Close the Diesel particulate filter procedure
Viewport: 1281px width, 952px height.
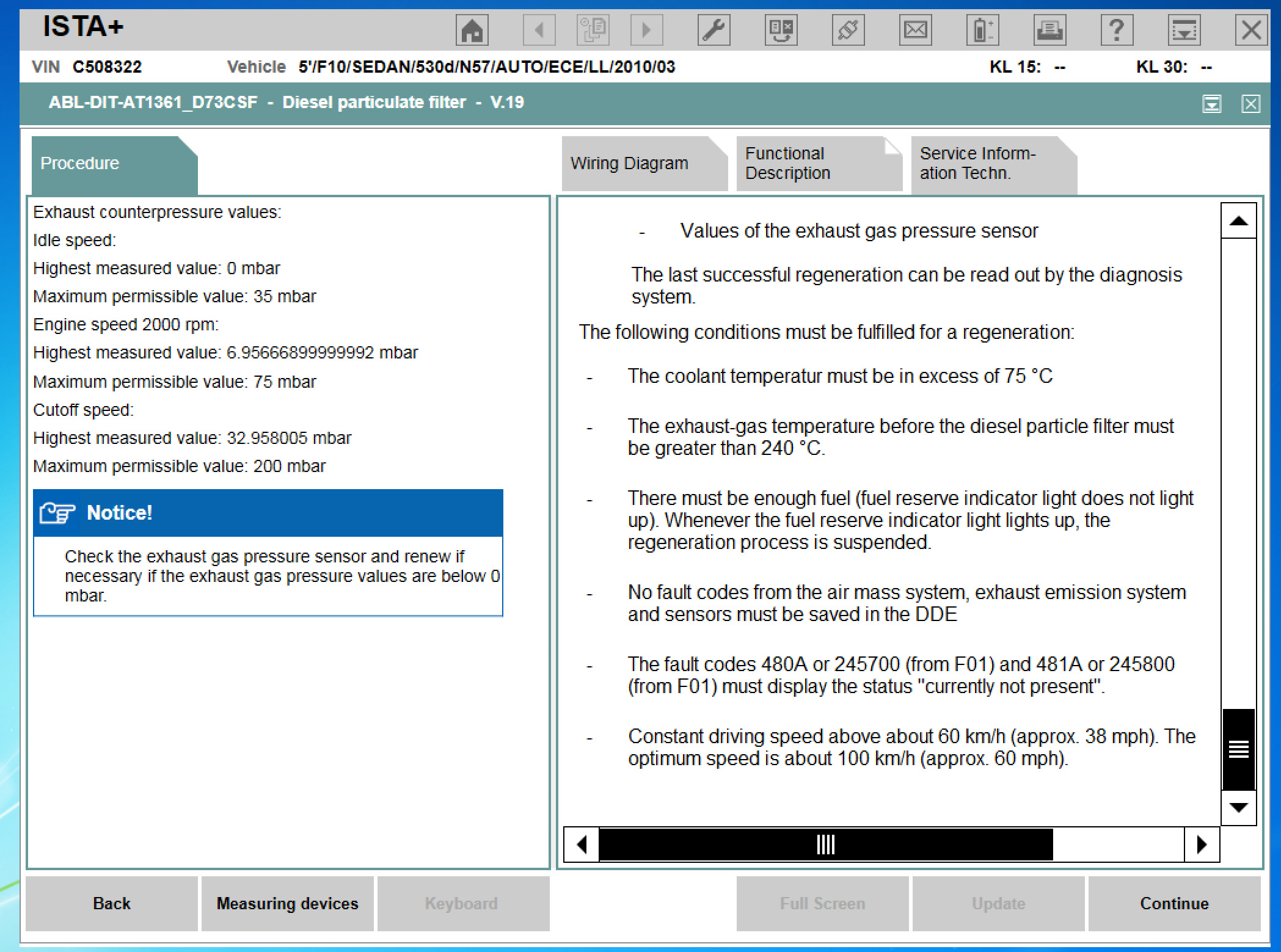[x=1250, y=104]
